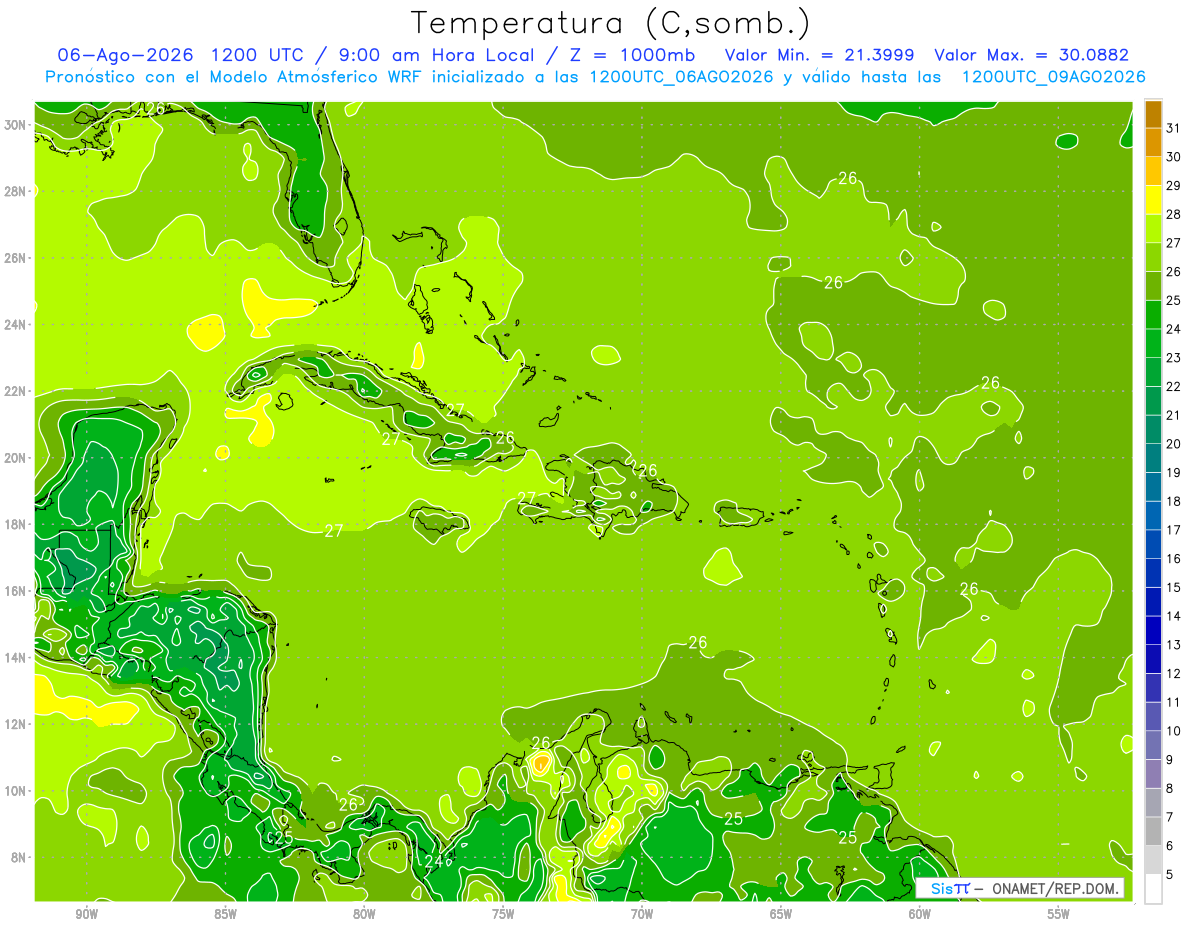Click the latitude axis label "26N"

16,258
